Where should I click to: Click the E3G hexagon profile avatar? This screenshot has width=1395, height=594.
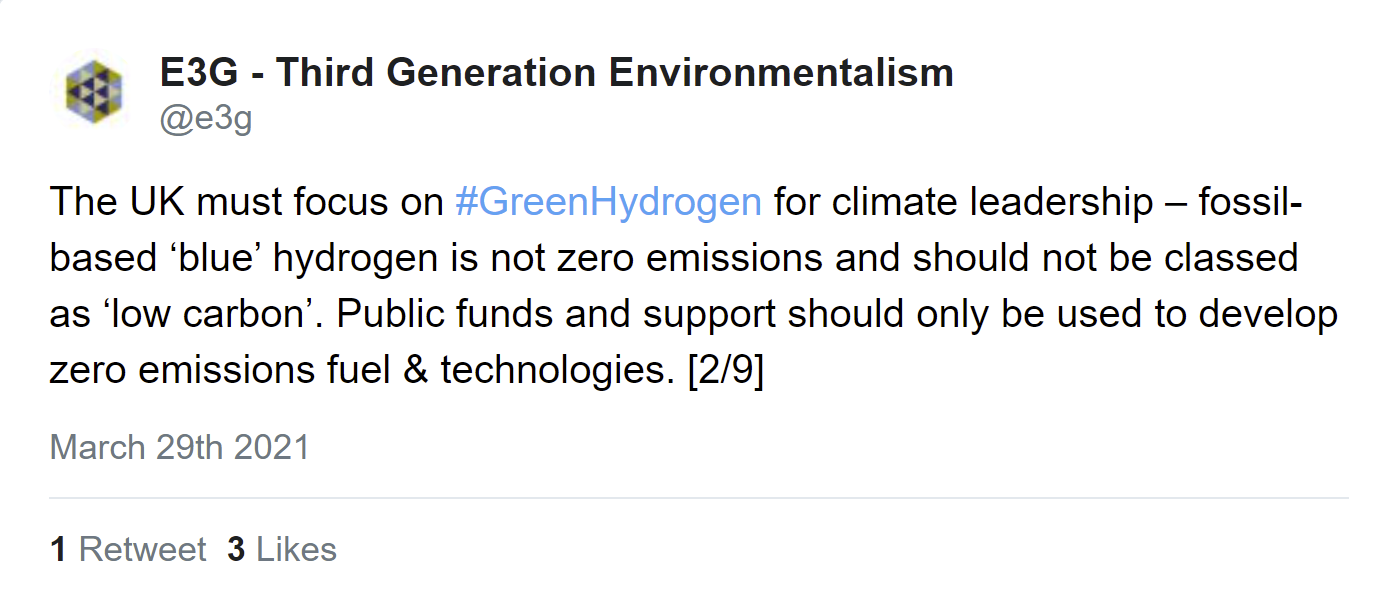pyautogui.click(x=93, y=92)
